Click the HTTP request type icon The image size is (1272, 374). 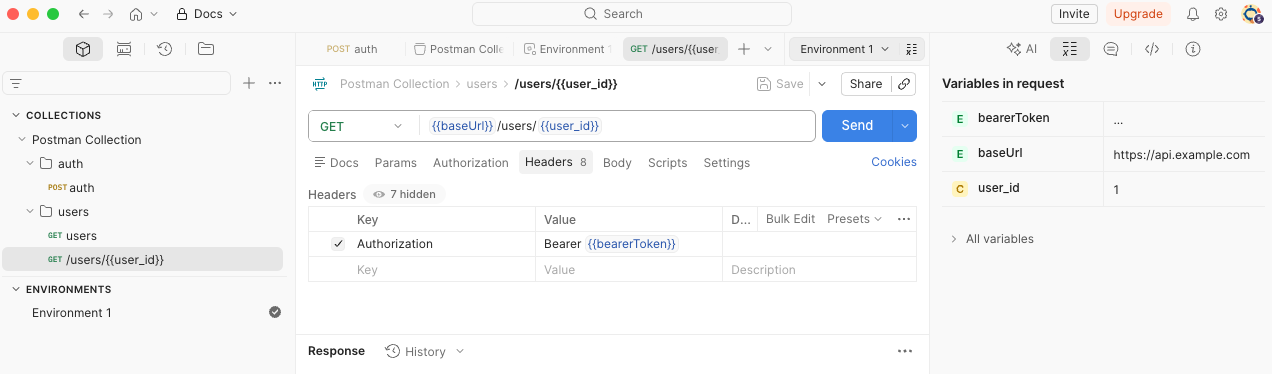pyautogui.click(x=320, y=84)
